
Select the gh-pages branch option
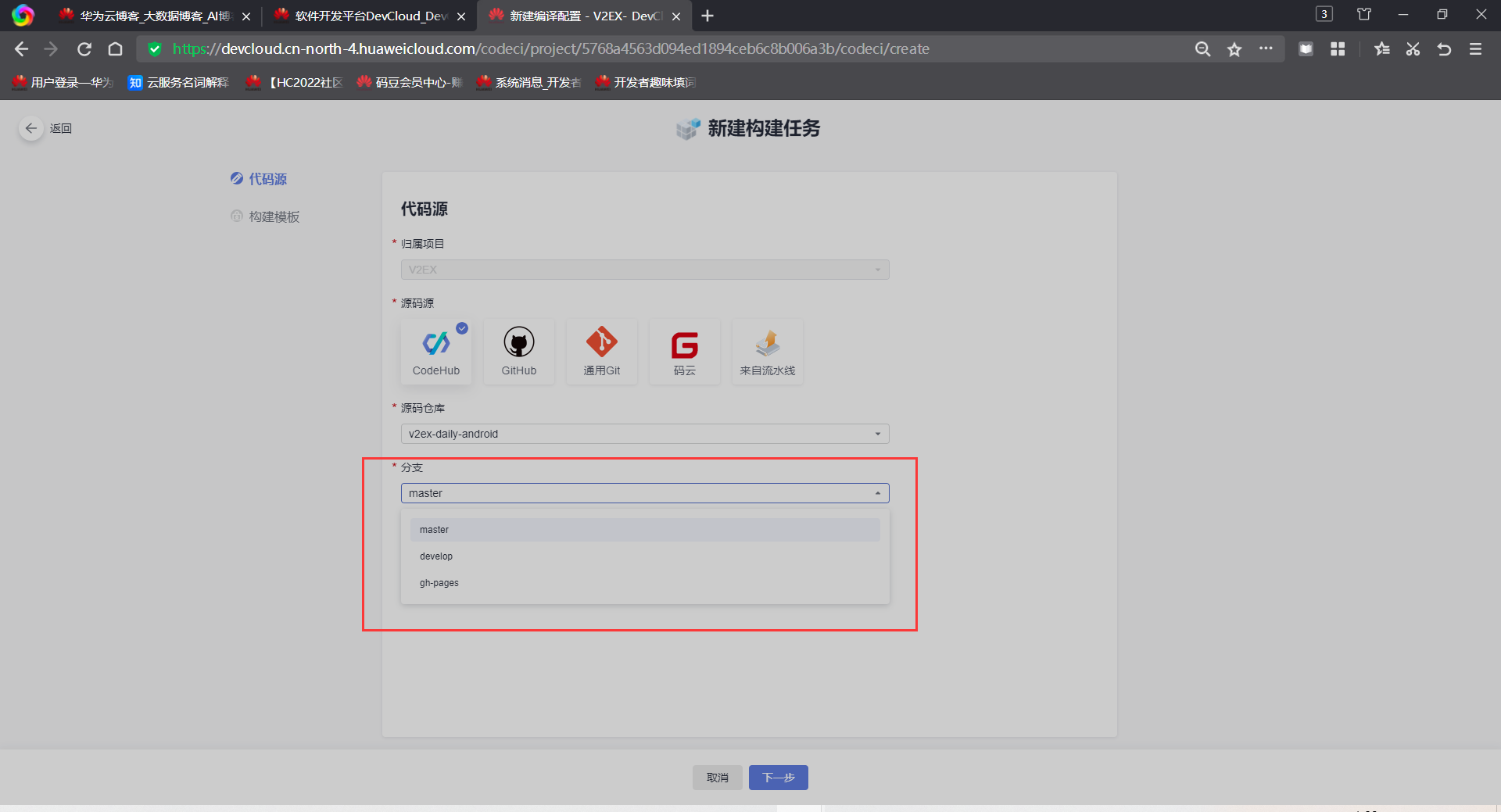pos(645,583)
